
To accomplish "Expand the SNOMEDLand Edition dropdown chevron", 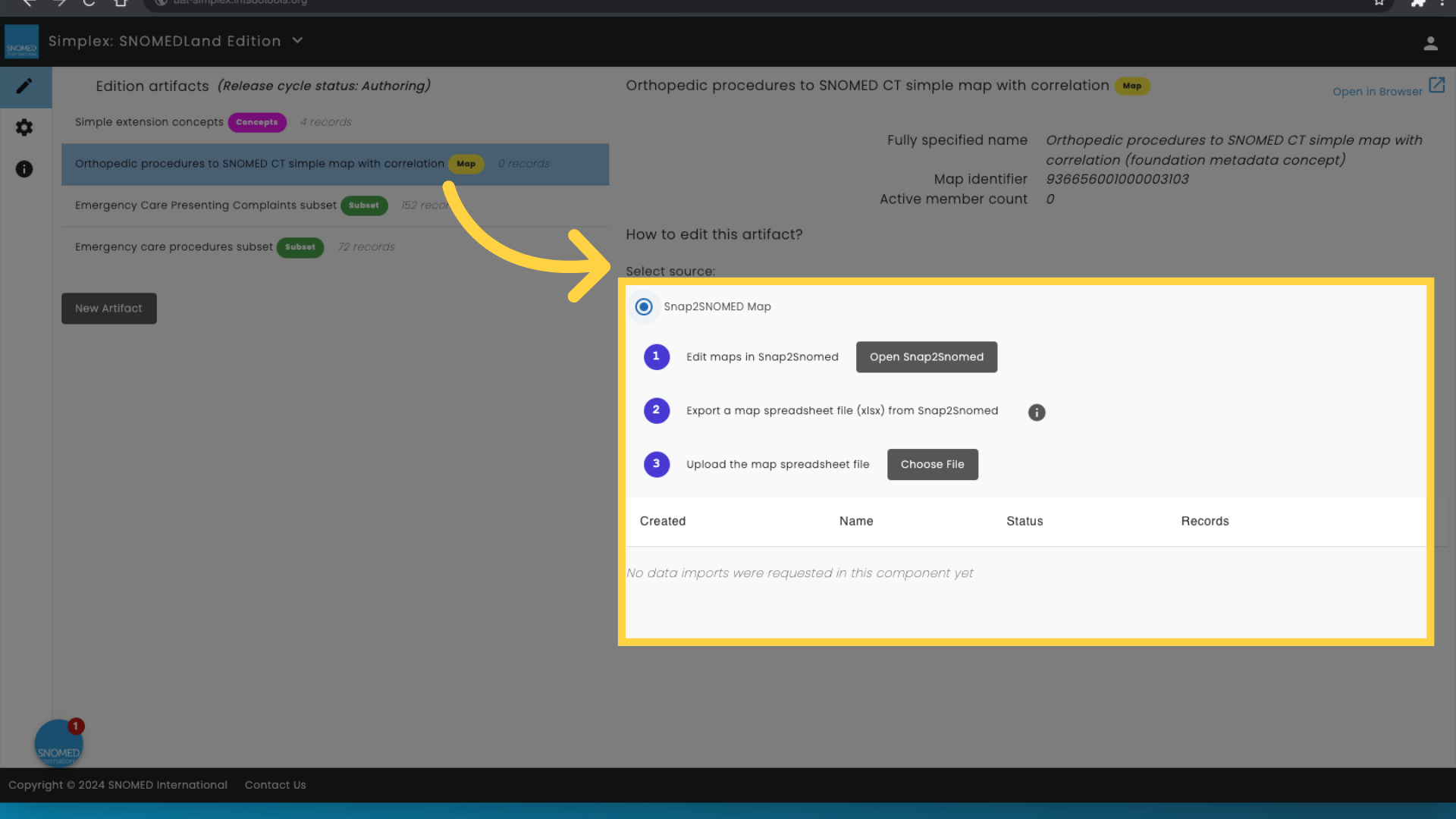I will pyautogui.click(x=297, y=41).
